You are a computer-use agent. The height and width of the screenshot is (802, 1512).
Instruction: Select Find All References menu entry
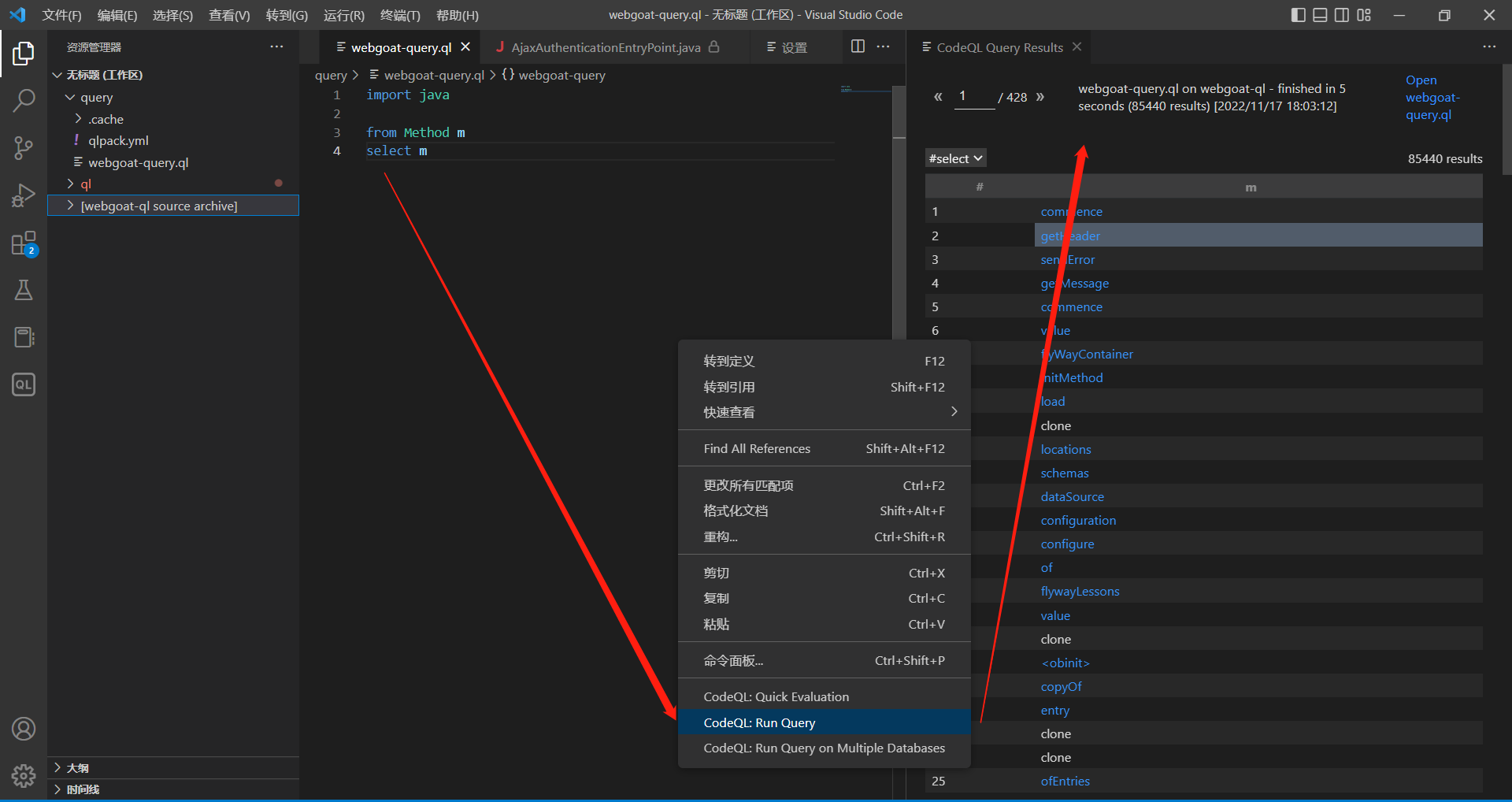(x=825, y=448)
